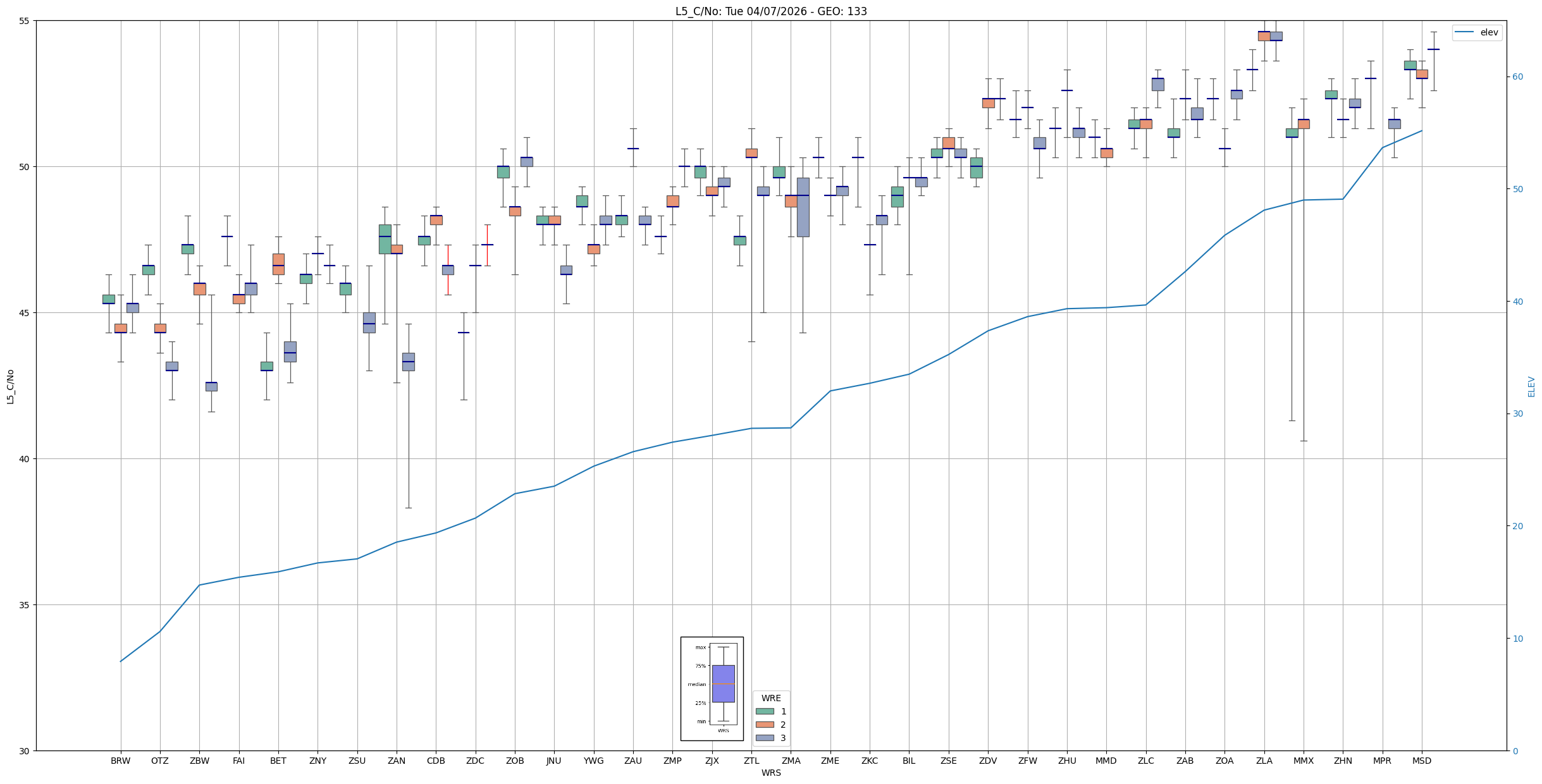Image resolution: width=1542 pixels, height=784 pixels.
Task: Click the green WRE 1 legend swatch
Action: point(764,711)
